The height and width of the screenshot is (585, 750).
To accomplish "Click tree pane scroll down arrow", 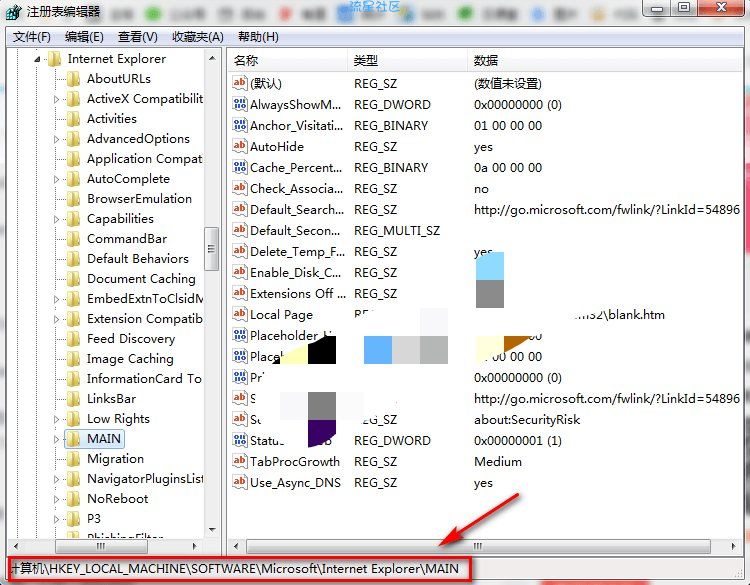I will click(x=212, y=530).
